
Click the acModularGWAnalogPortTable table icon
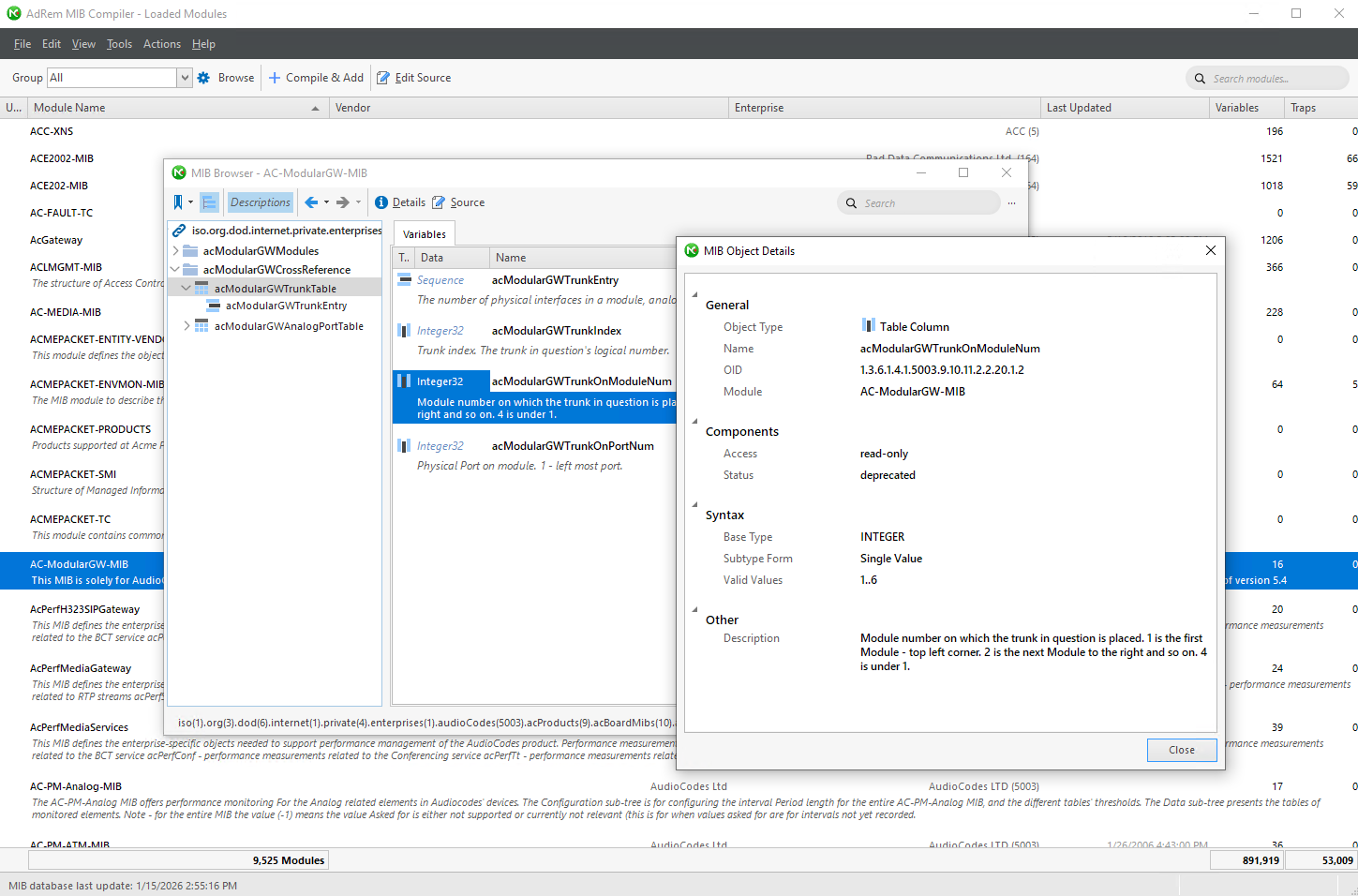coord(201,326)
